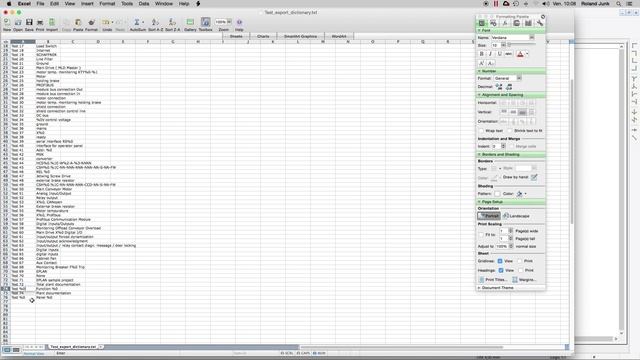
Task: Toggle the Toolbox toolbar icon
Action: click(205, 23)
